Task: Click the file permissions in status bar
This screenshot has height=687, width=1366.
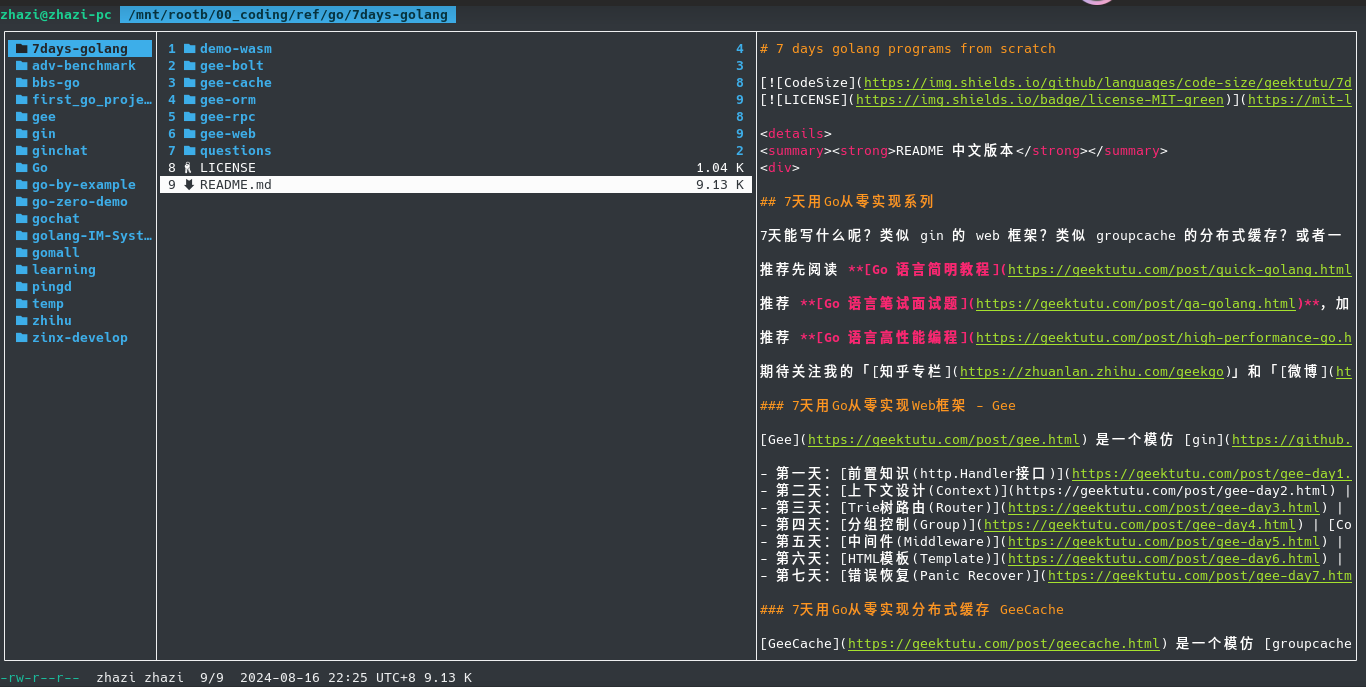Action: coord(40,678)
